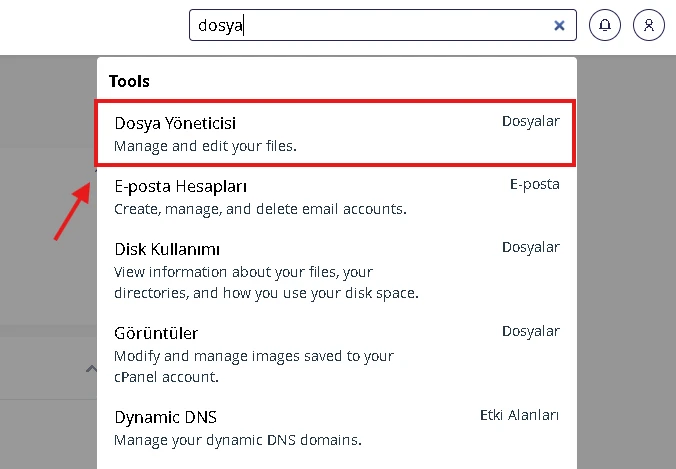676x469 pixels.
Task: Clear the search field with X icon
Action: (559, 25)
